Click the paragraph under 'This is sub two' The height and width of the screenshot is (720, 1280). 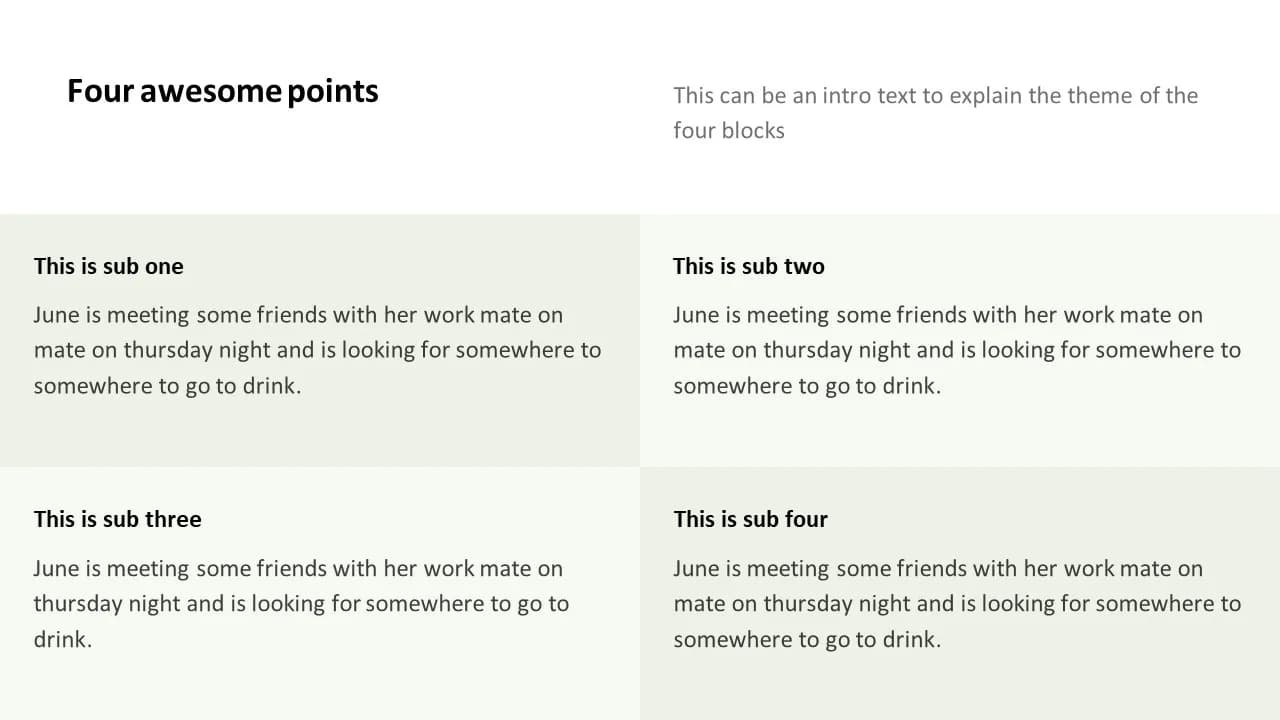tap(957, 350)
